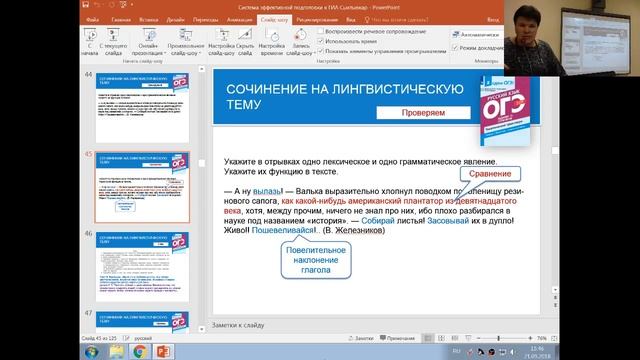
Task: Click Hide Slide (Скрыть слайд) button
Action: click(245, 42)
